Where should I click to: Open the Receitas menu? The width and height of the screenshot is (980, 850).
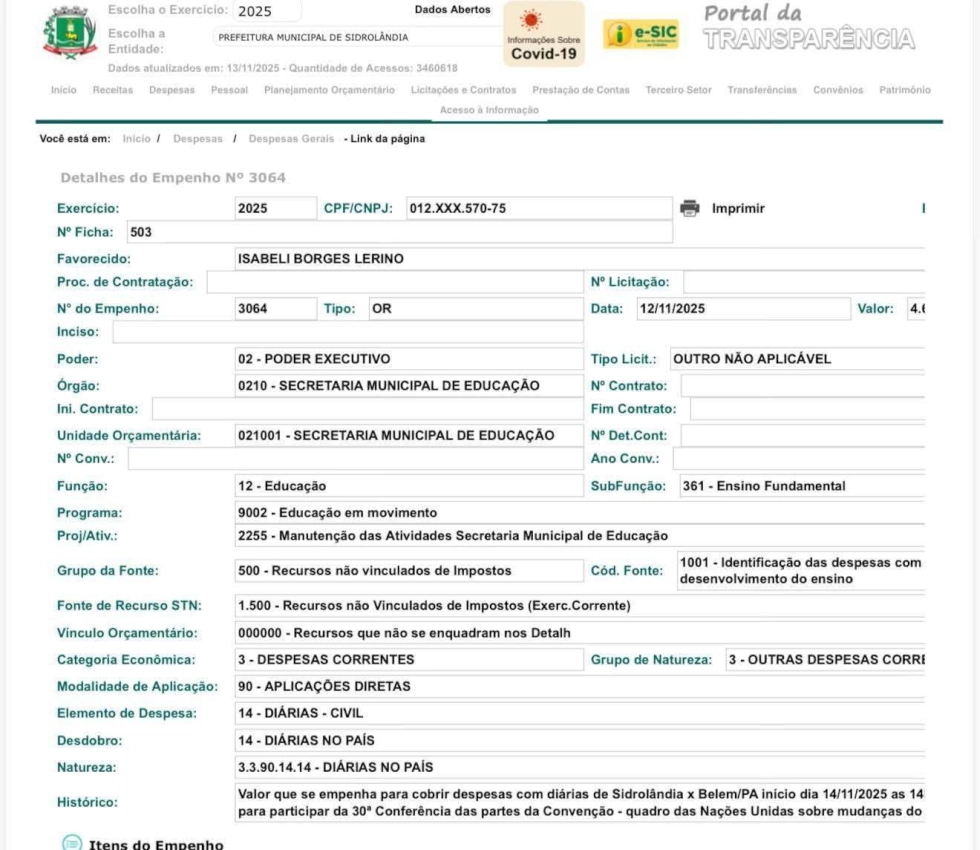113,90
